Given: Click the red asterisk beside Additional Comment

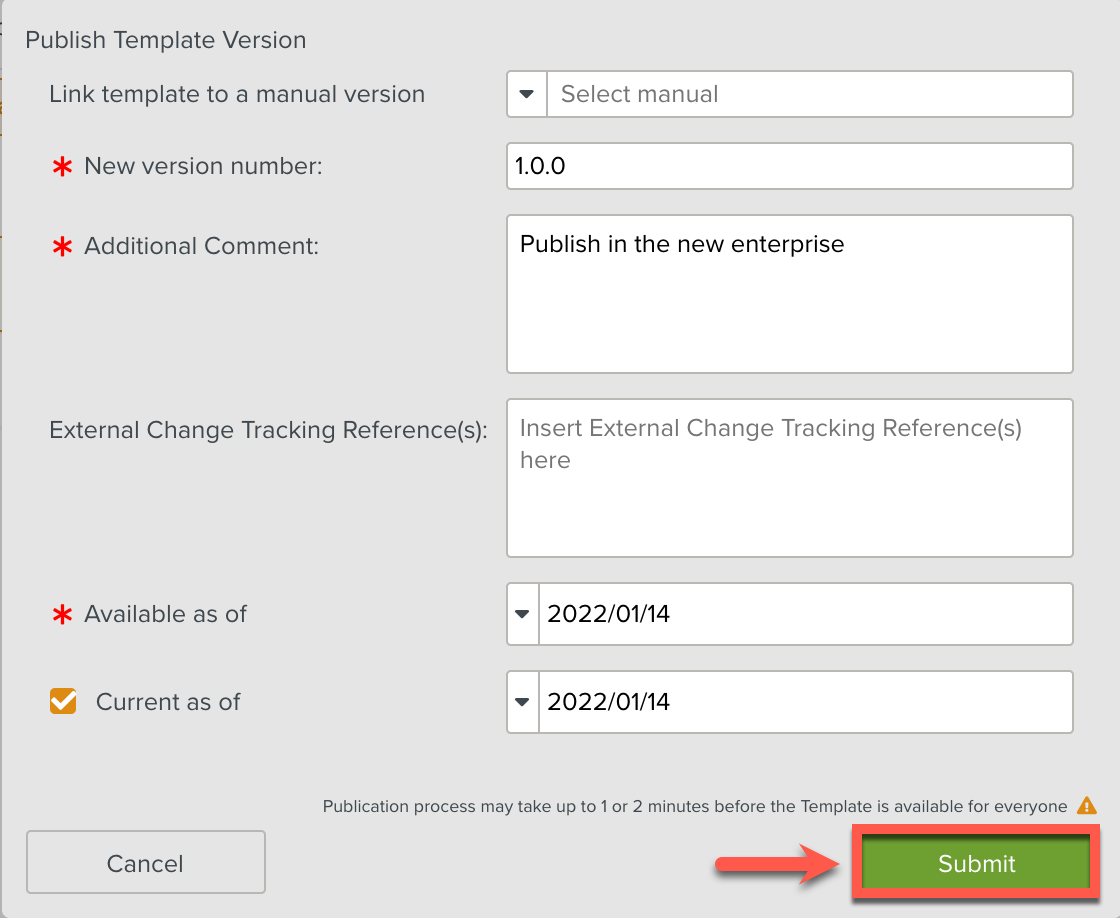Looking at the screenshot, I should (x=62, y=247).
